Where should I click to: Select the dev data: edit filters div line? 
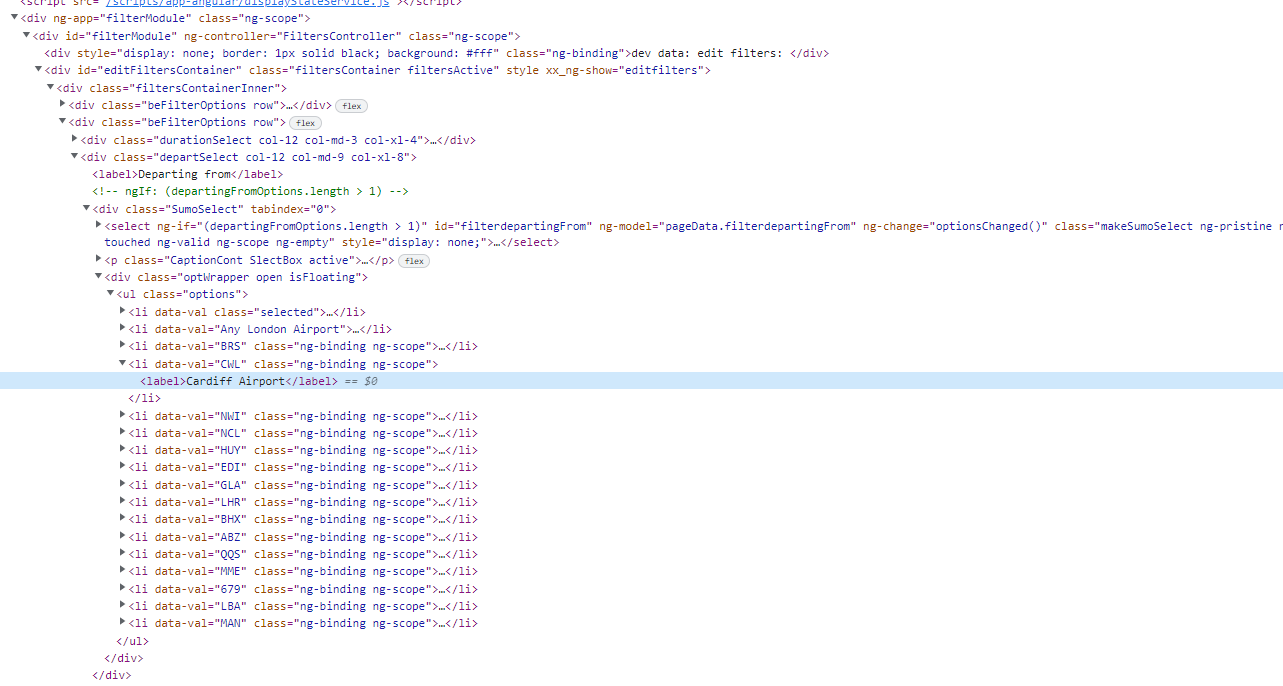click(x=436, y=53)
